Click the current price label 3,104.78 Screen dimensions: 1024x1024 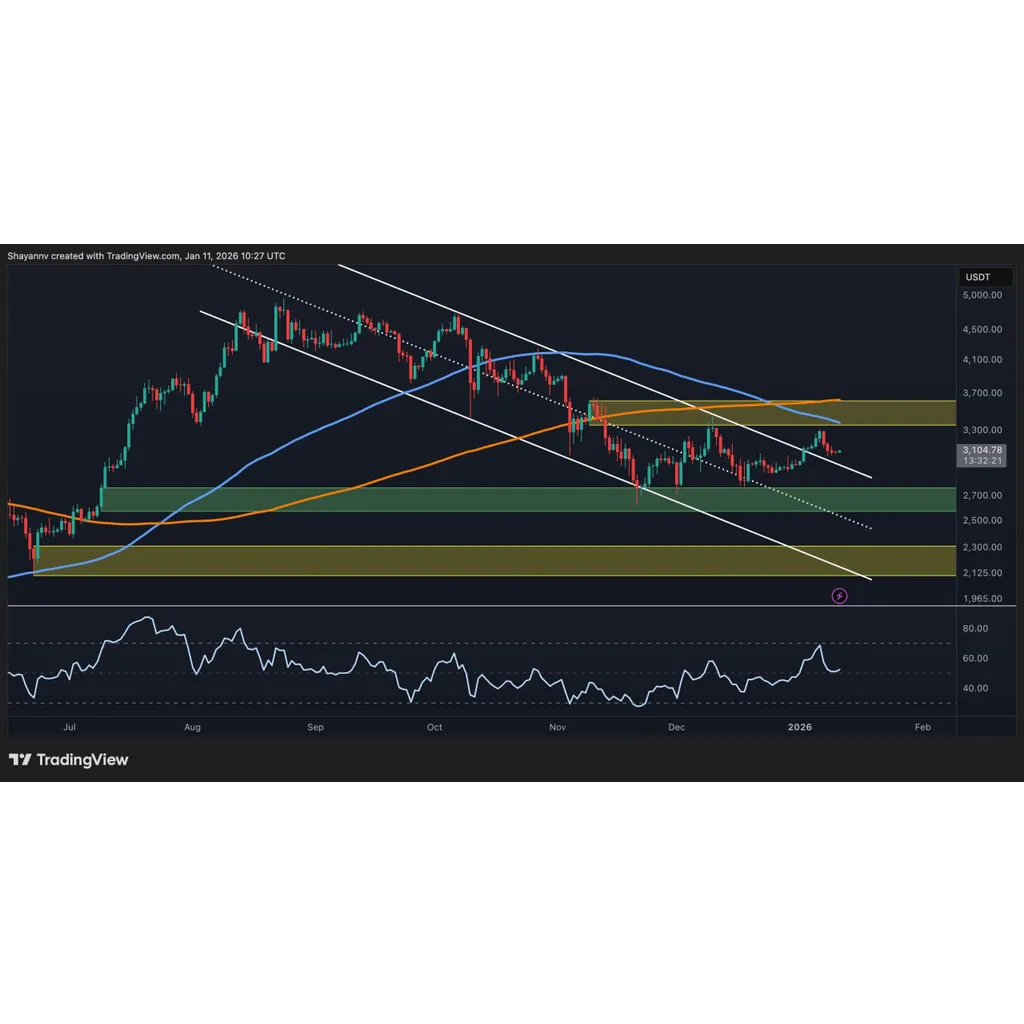click(x=982, y=450)
